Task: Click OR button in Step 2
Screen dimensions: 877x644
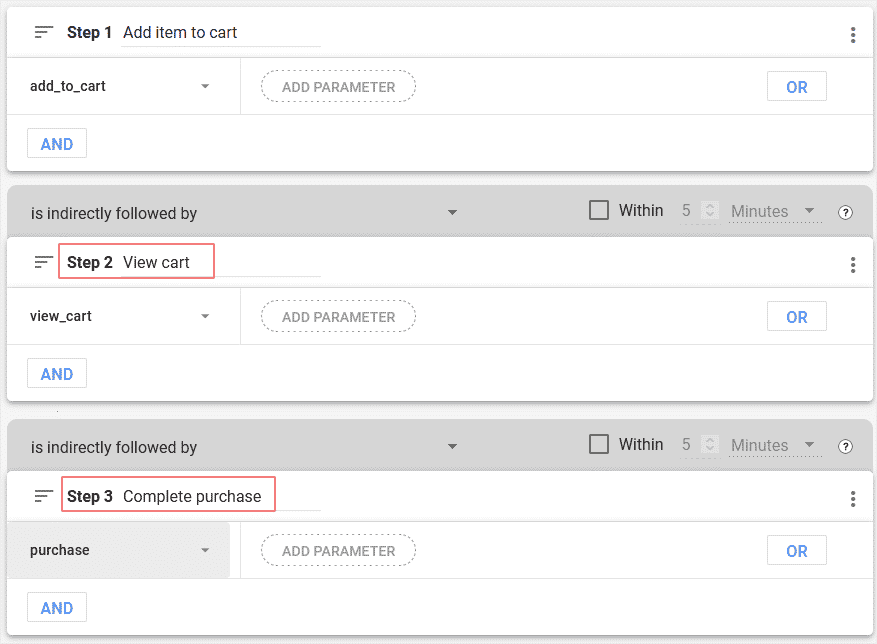Action: click(x=796, y=317)
